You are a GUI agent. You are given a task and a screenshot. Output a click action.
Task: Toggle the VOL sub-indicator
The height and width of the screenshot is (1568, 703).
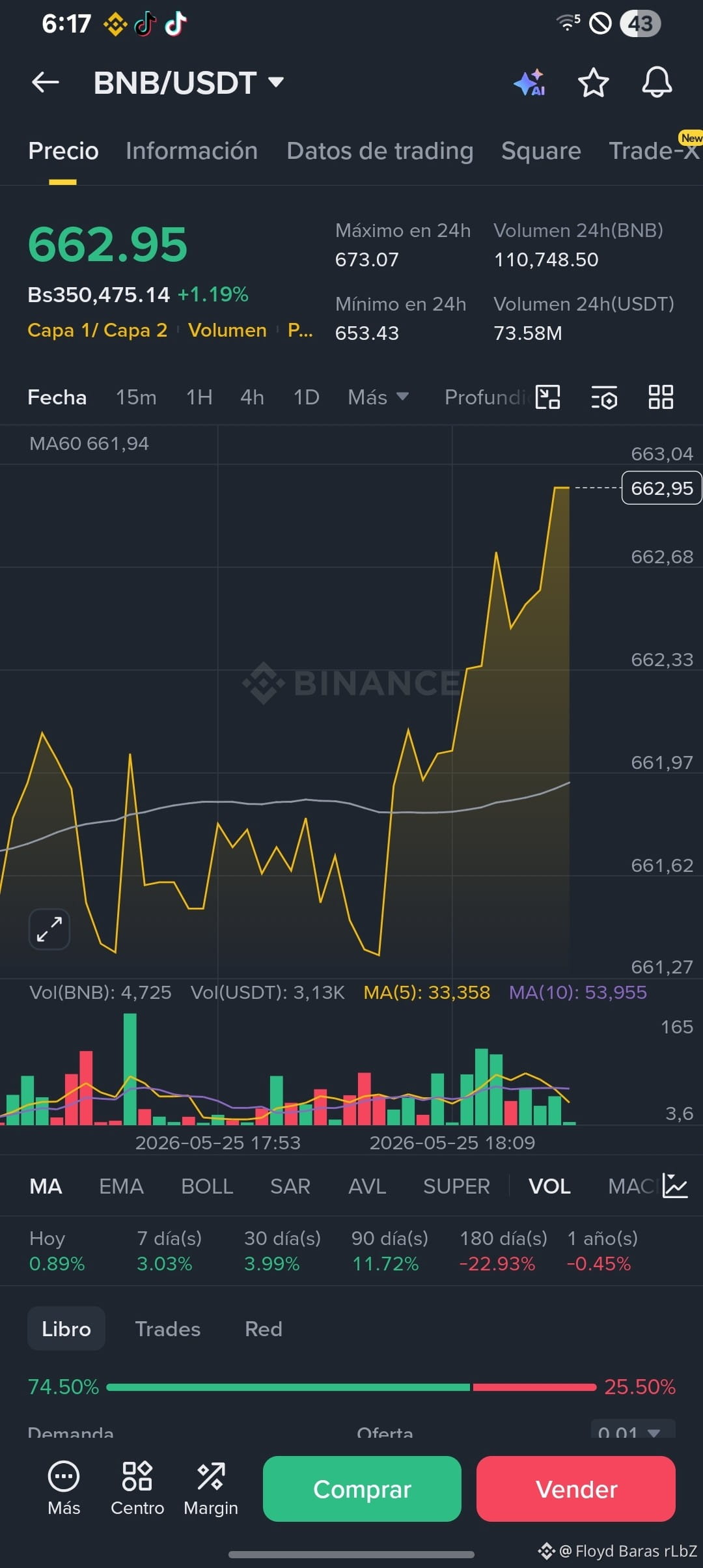pyautogui.click(x=549, y=1186)
